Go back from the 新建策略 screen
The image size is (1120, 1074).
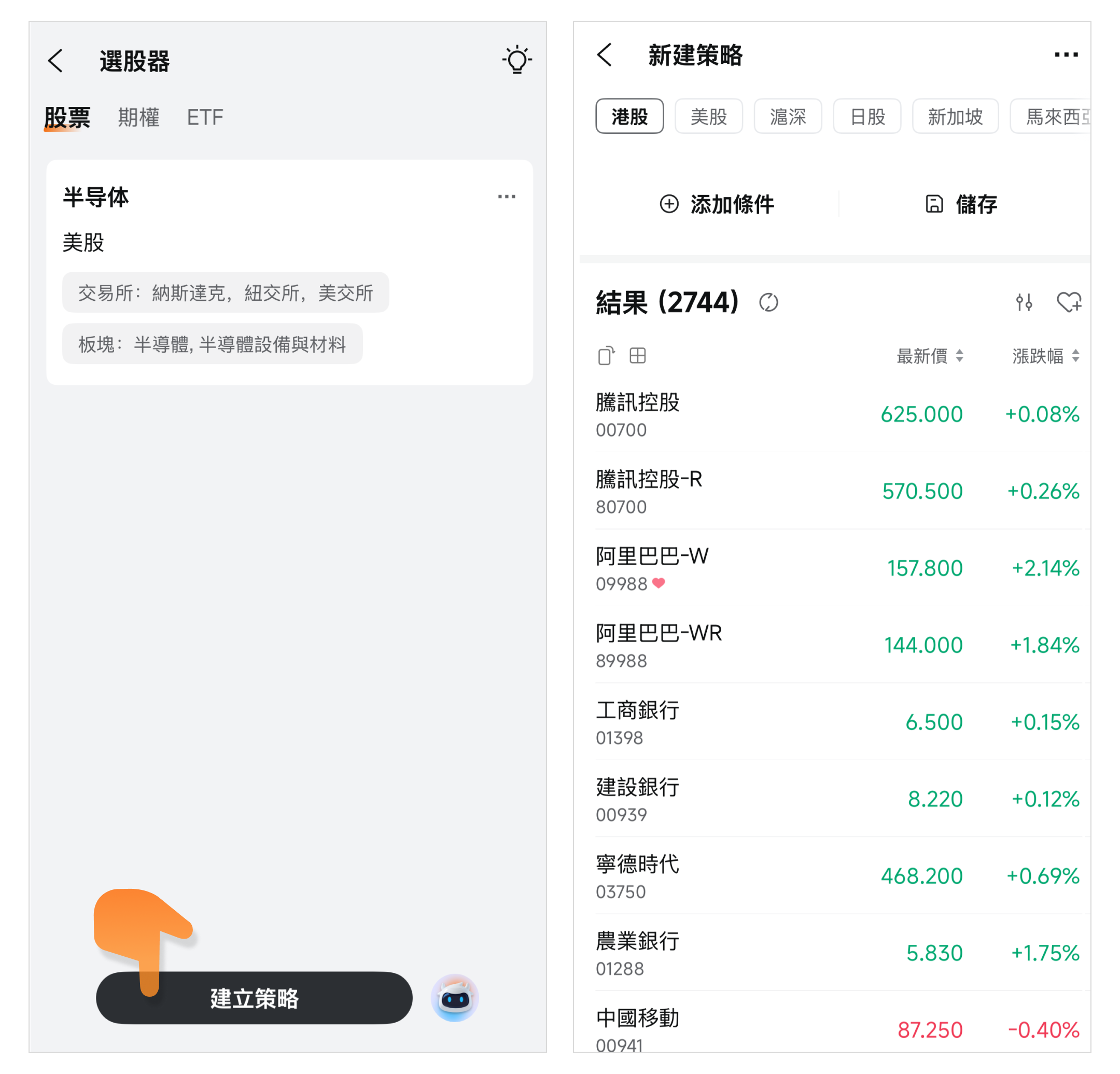point(604,55)
